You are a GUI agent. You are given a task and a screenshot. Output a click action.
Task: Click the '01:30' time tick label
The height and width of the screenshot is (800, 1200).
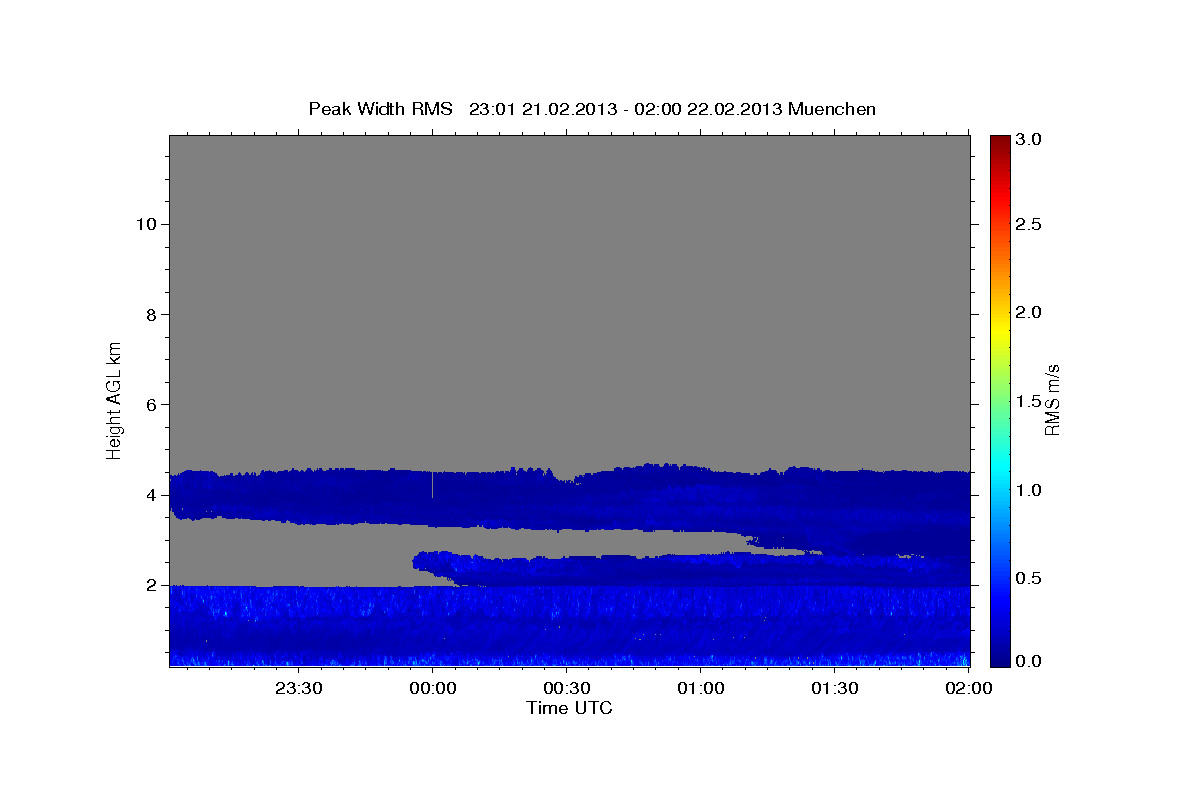835,688
